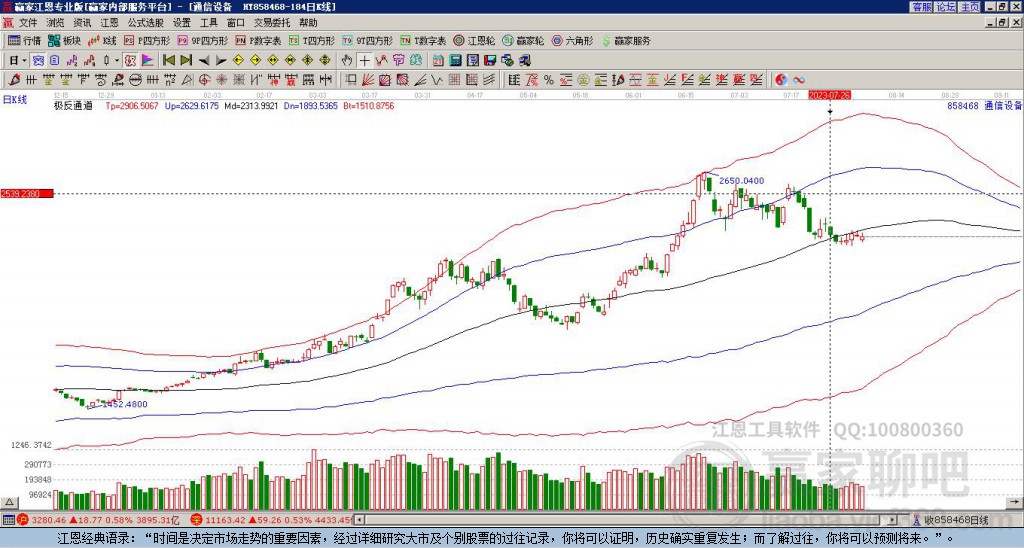Open the 帮助 menu
The height and width of the screenshot is (548, 1024).
[x=308, y=23]
